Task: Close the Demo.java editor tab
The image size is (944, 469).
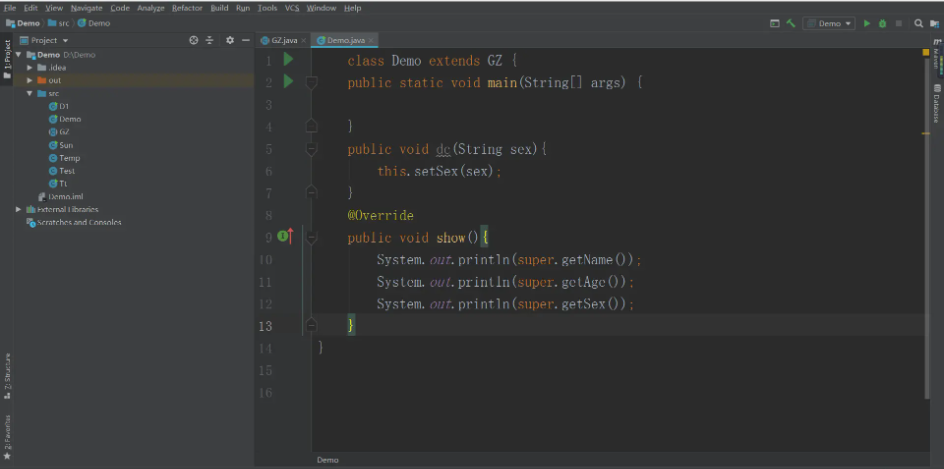Action: coord(371,40)
